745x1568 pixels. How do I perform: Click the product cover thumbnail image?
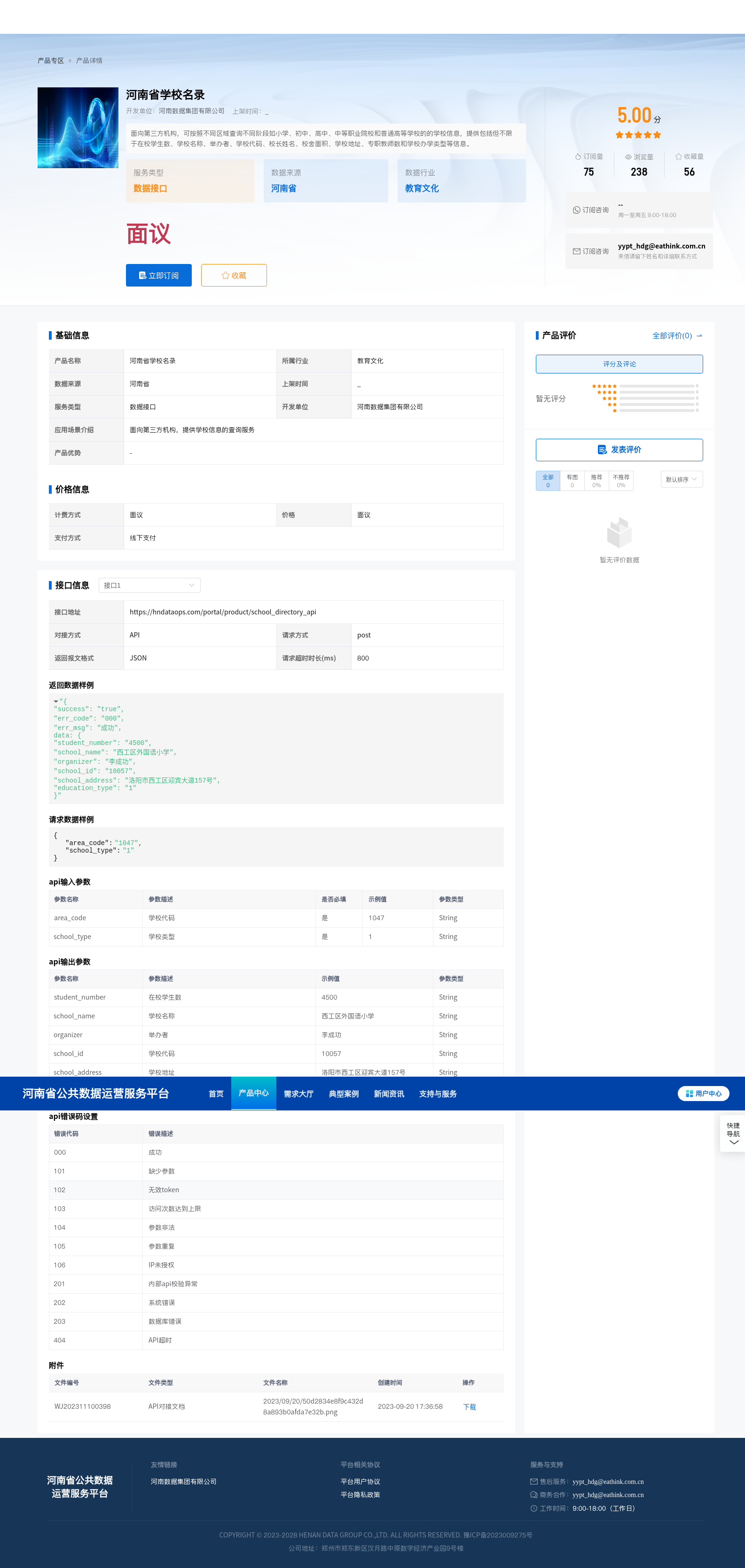point(78,128)
